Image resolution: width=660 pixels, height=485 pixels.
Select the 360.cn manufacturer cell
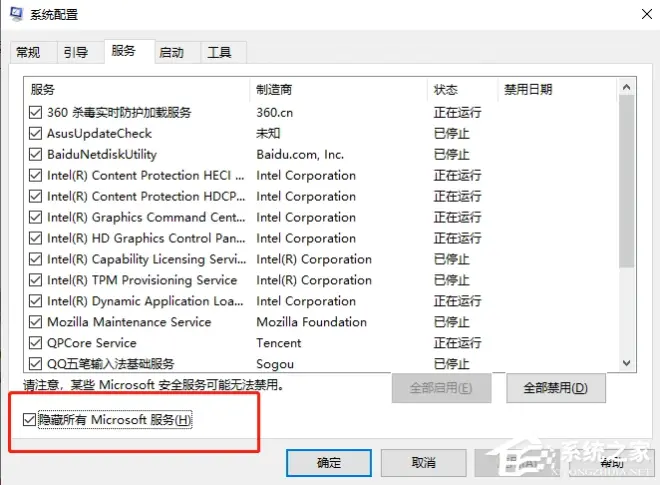274,112
